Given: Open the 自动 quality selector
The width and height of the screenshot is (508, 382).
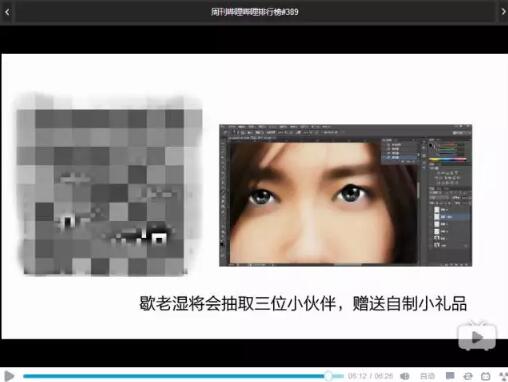Looking at the screenshot, I should (427, 376).
